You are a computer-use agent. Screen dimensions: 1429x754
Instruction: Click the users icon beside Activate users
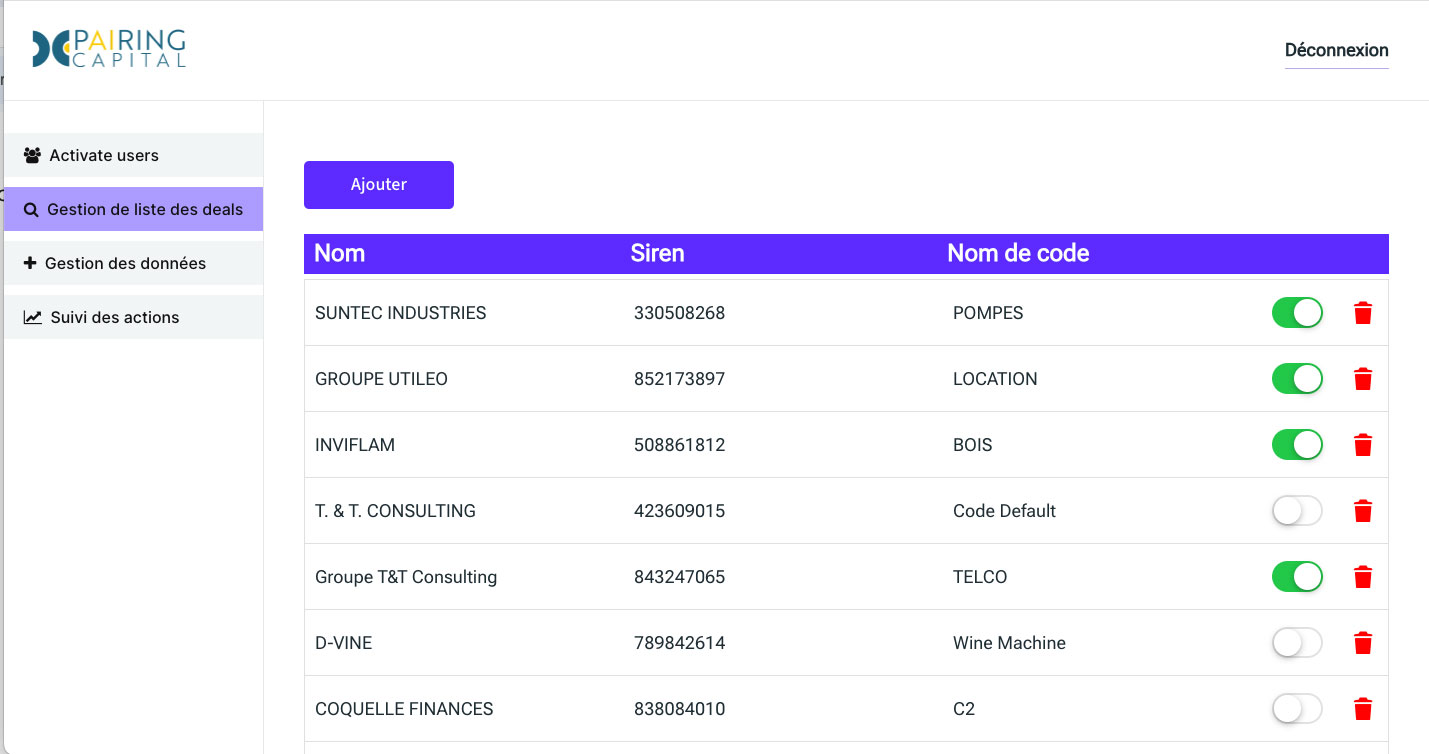(x=32, y=155)
